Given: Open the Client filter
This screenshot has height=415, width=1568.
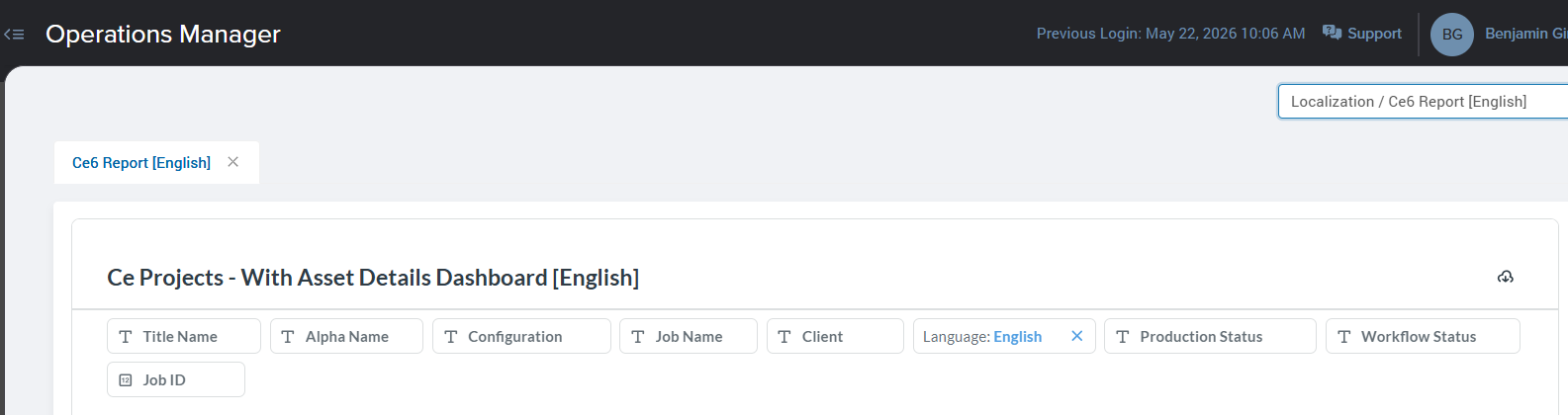Looking at the screenshot, I should click(835, 336).
